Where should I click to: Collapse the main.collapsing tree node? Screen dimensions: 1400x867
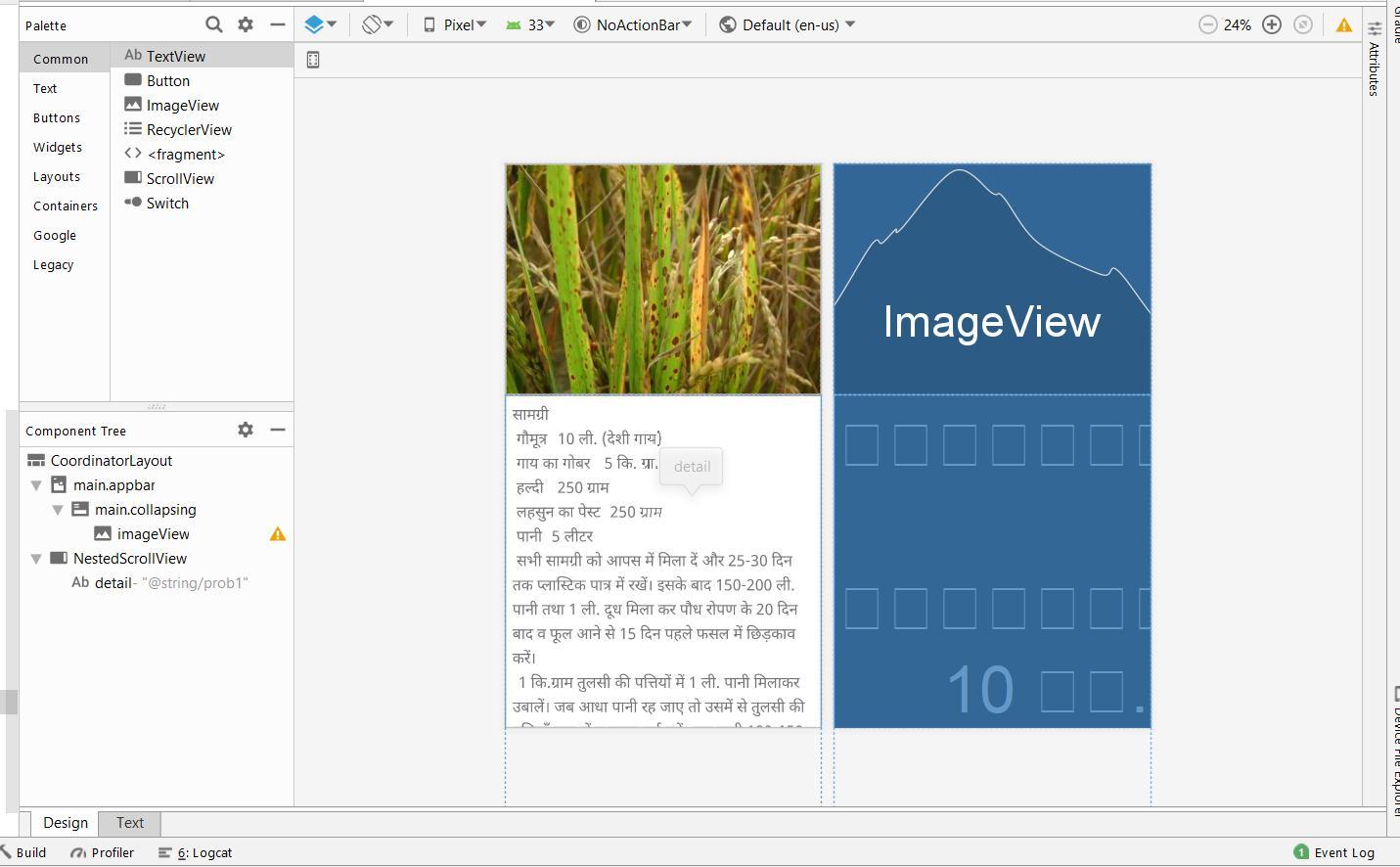pos(58,510)
